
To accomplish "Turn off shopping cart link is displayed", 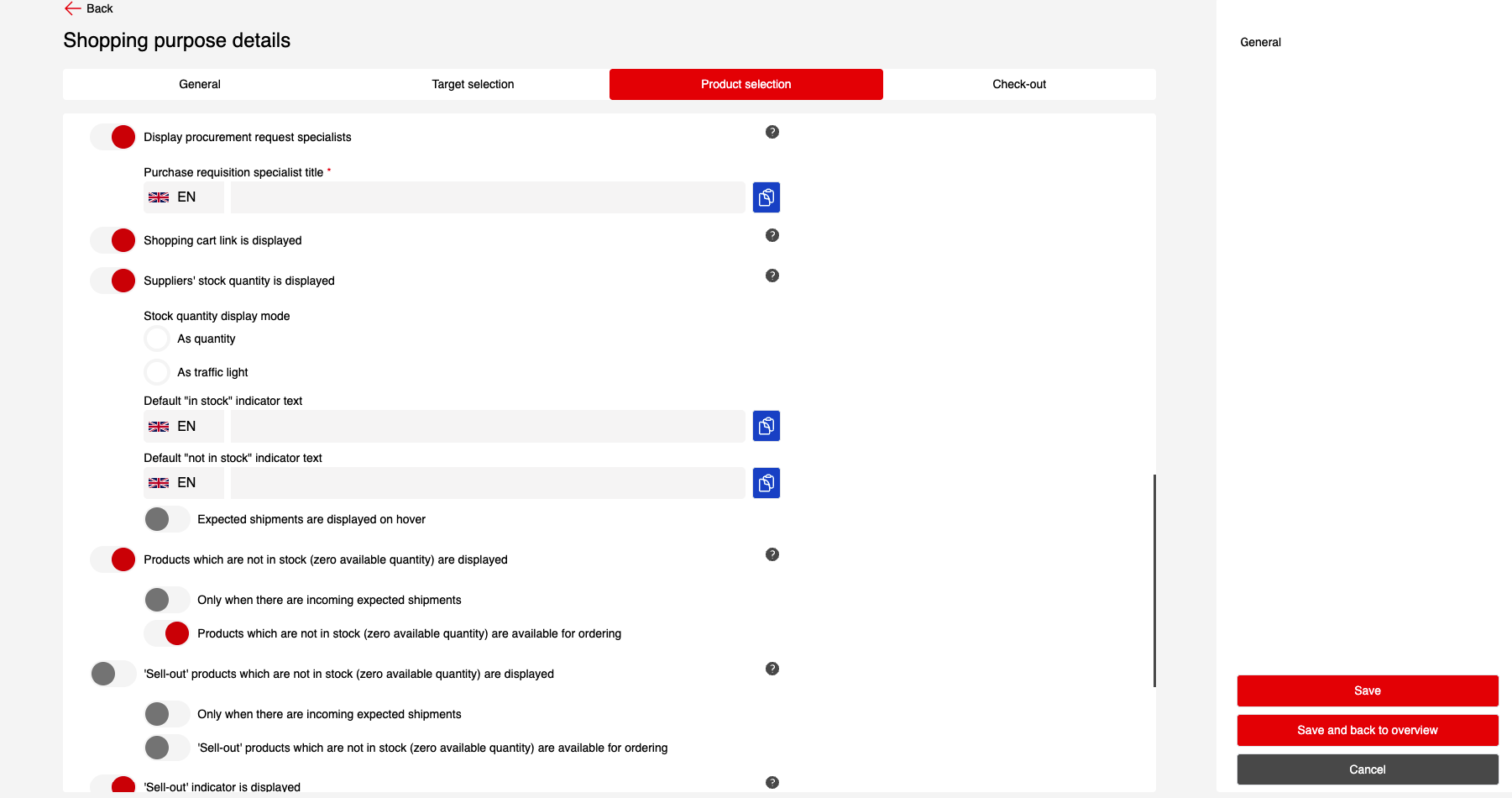I will [113, 240].
